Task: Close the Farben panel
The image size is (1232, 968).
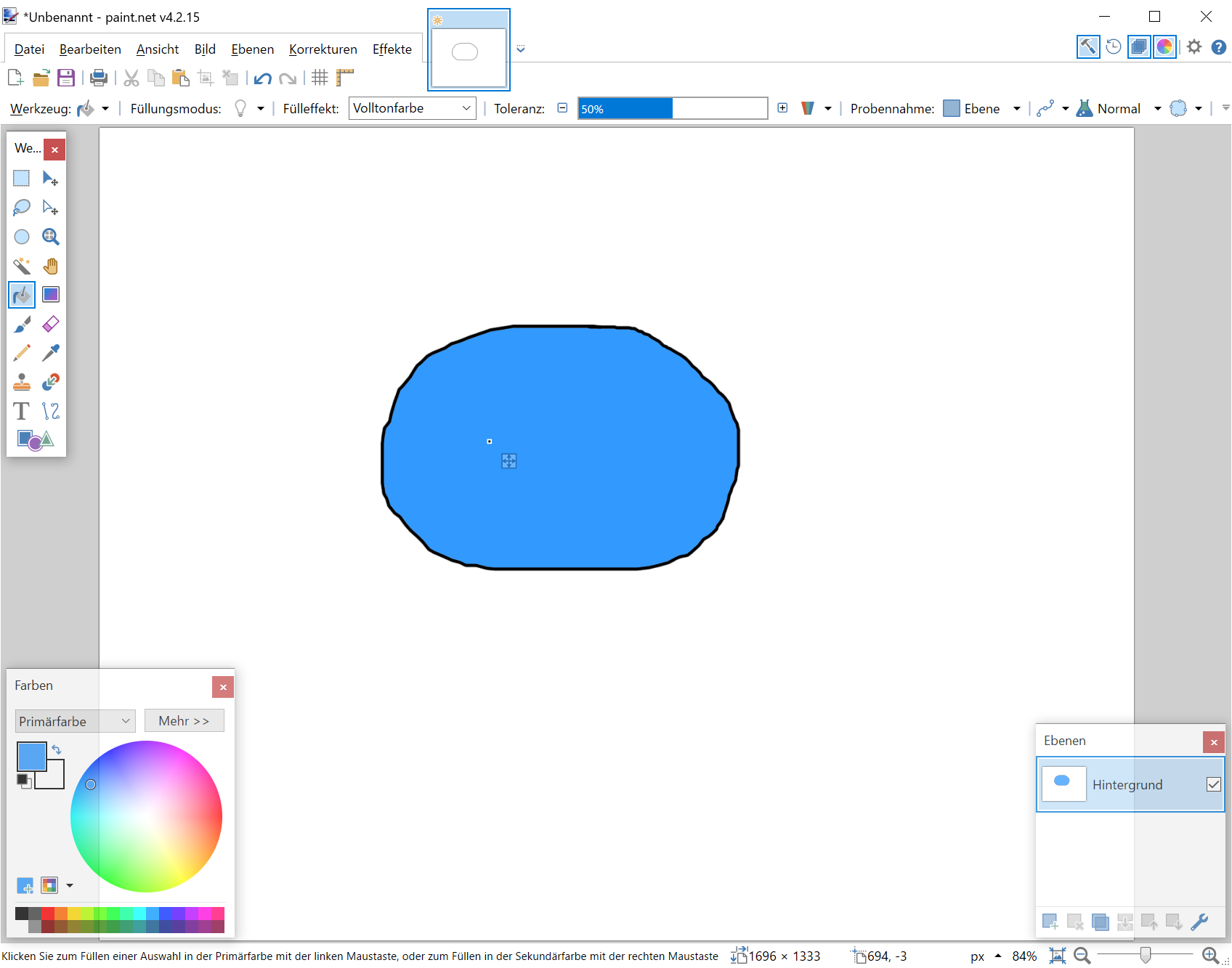Action: [223, 687]
